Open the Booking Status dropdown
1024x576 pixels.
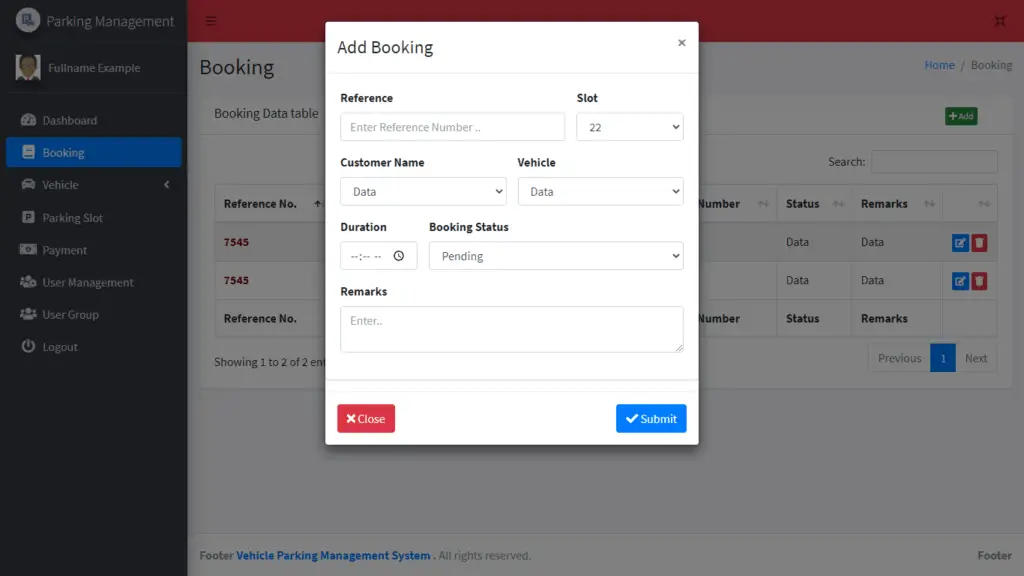(555, 256)
